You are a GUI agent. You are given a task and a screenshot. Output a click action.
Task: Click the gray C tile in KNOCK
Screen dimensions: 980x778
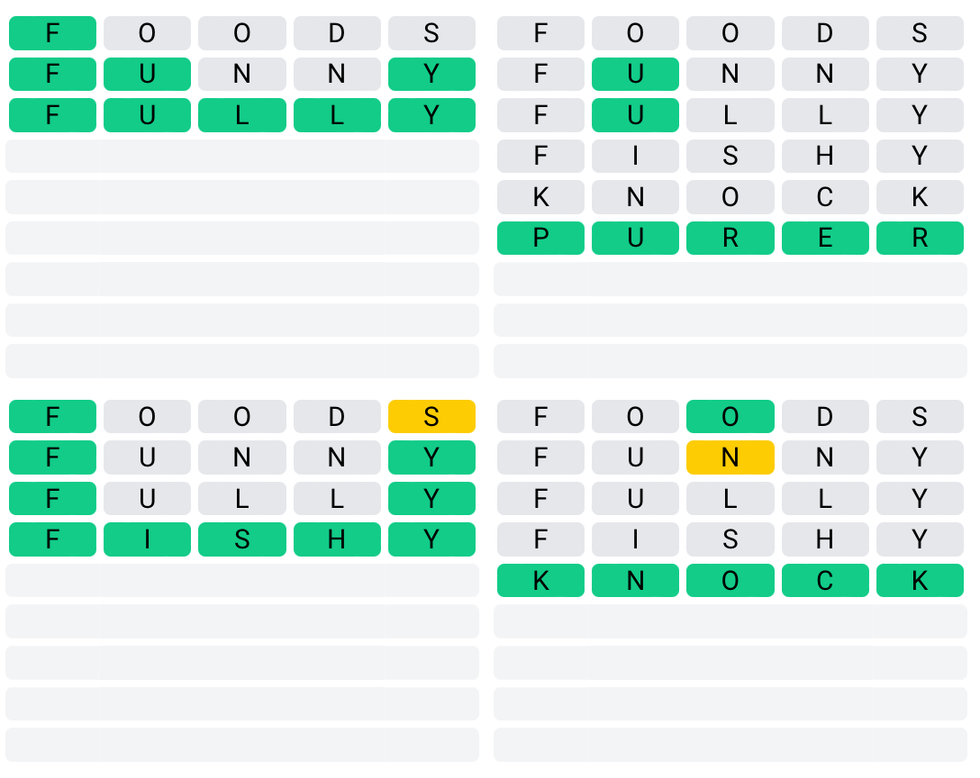click(825, 197)
